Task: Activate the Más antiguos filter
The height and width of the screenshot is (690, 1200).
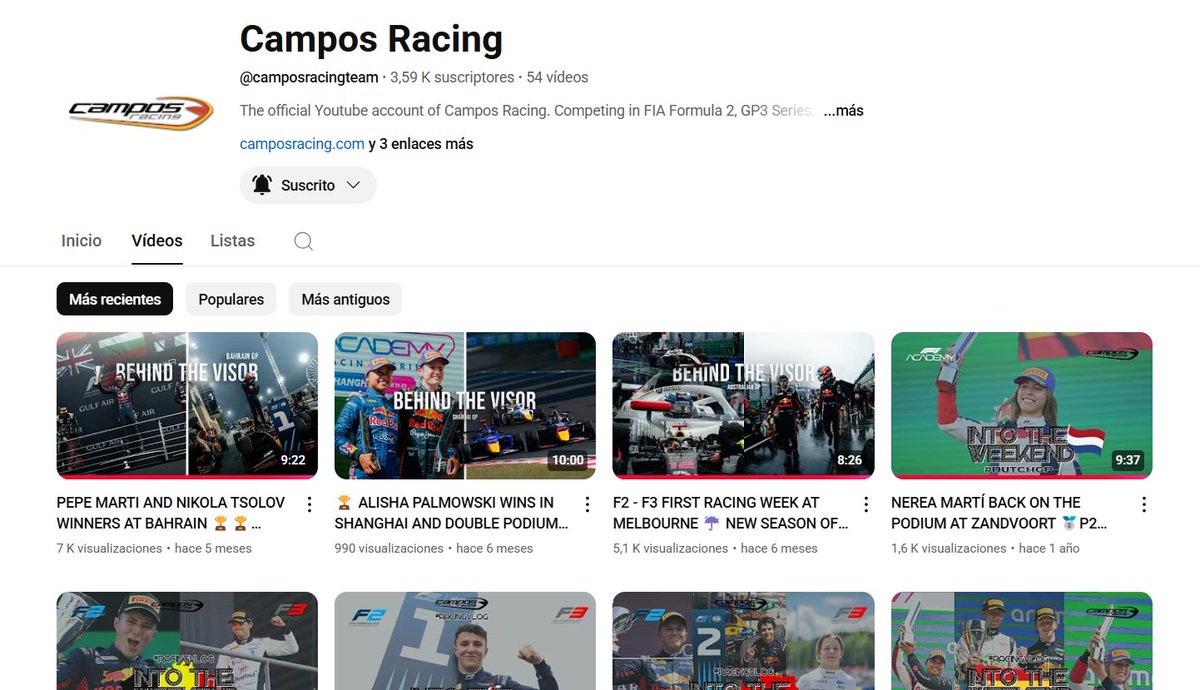Action: (344, 298)
